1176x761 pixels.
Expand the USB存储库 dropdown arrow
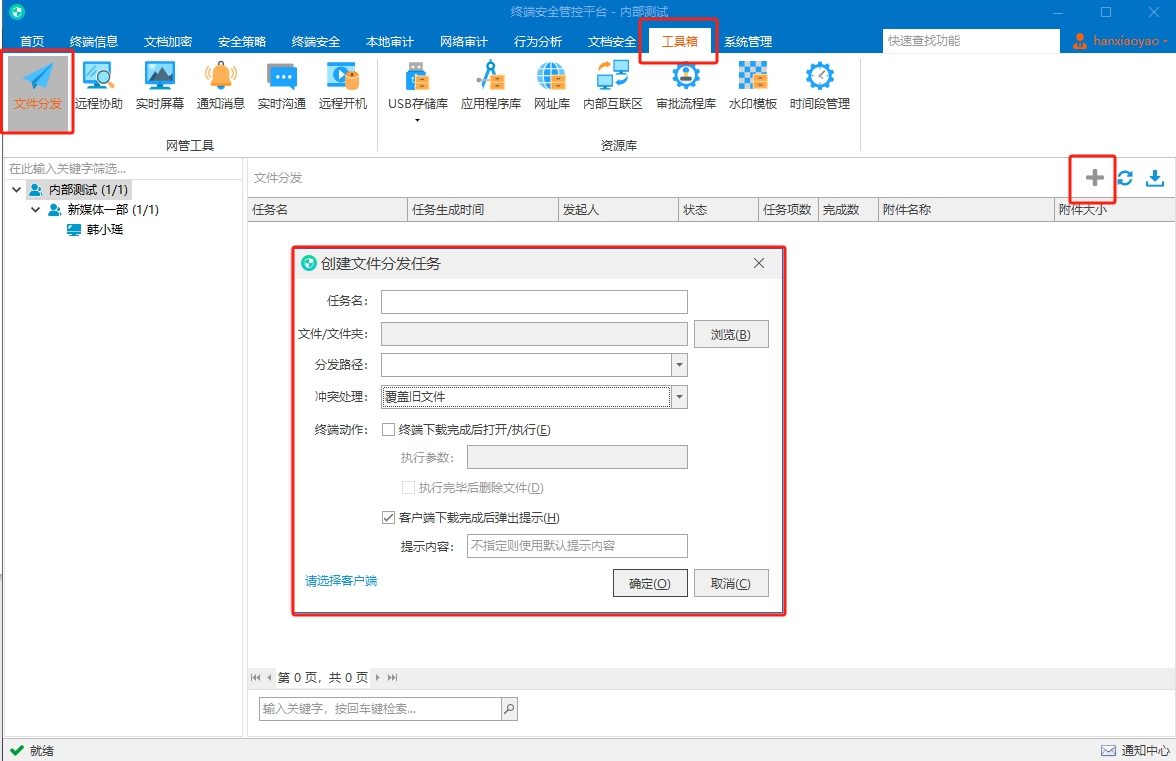pyautogui.click(x=418, y=120)
